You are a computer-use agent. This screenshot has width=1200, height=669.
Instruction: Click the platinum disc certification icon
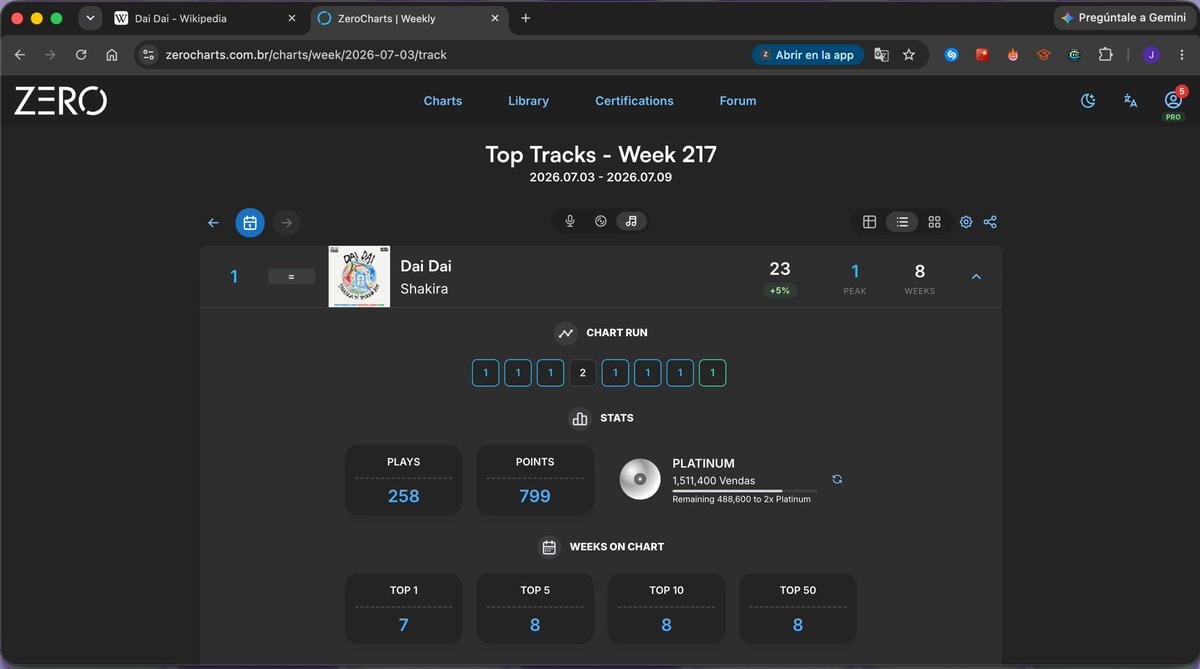(x=640, y=479)
